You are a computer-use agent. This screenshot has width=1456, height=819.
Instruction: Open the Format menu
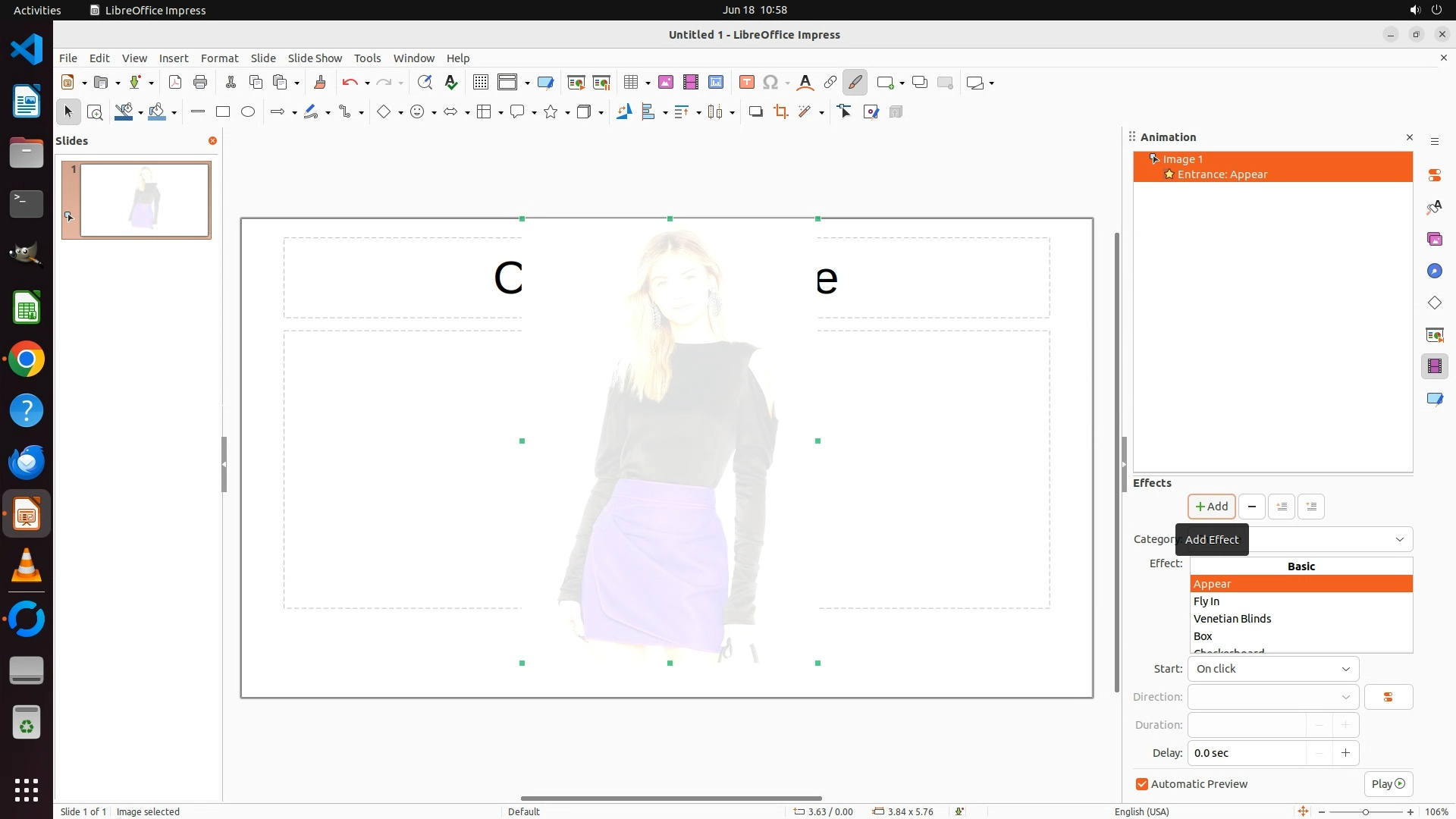point(219,58)
